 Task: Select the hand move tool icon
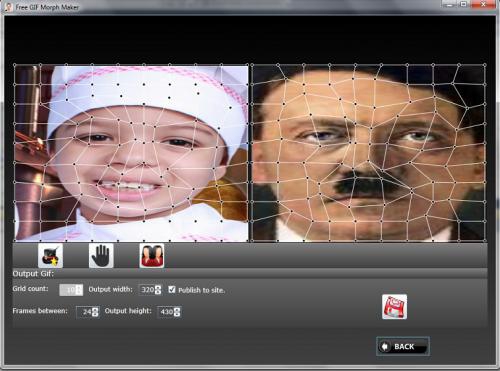[x=101, y=256]
